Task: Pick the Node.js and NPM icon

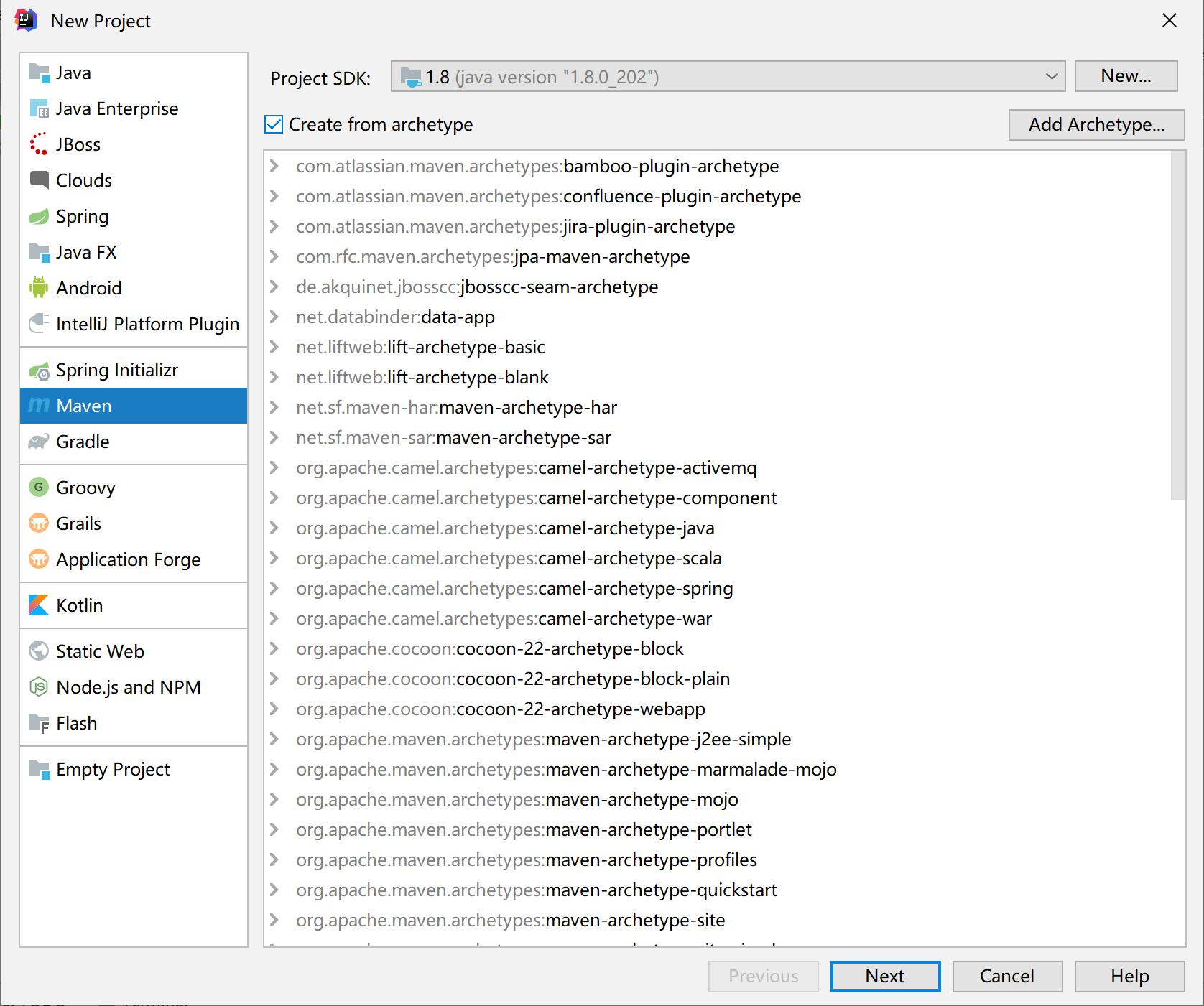Action: 39,687
